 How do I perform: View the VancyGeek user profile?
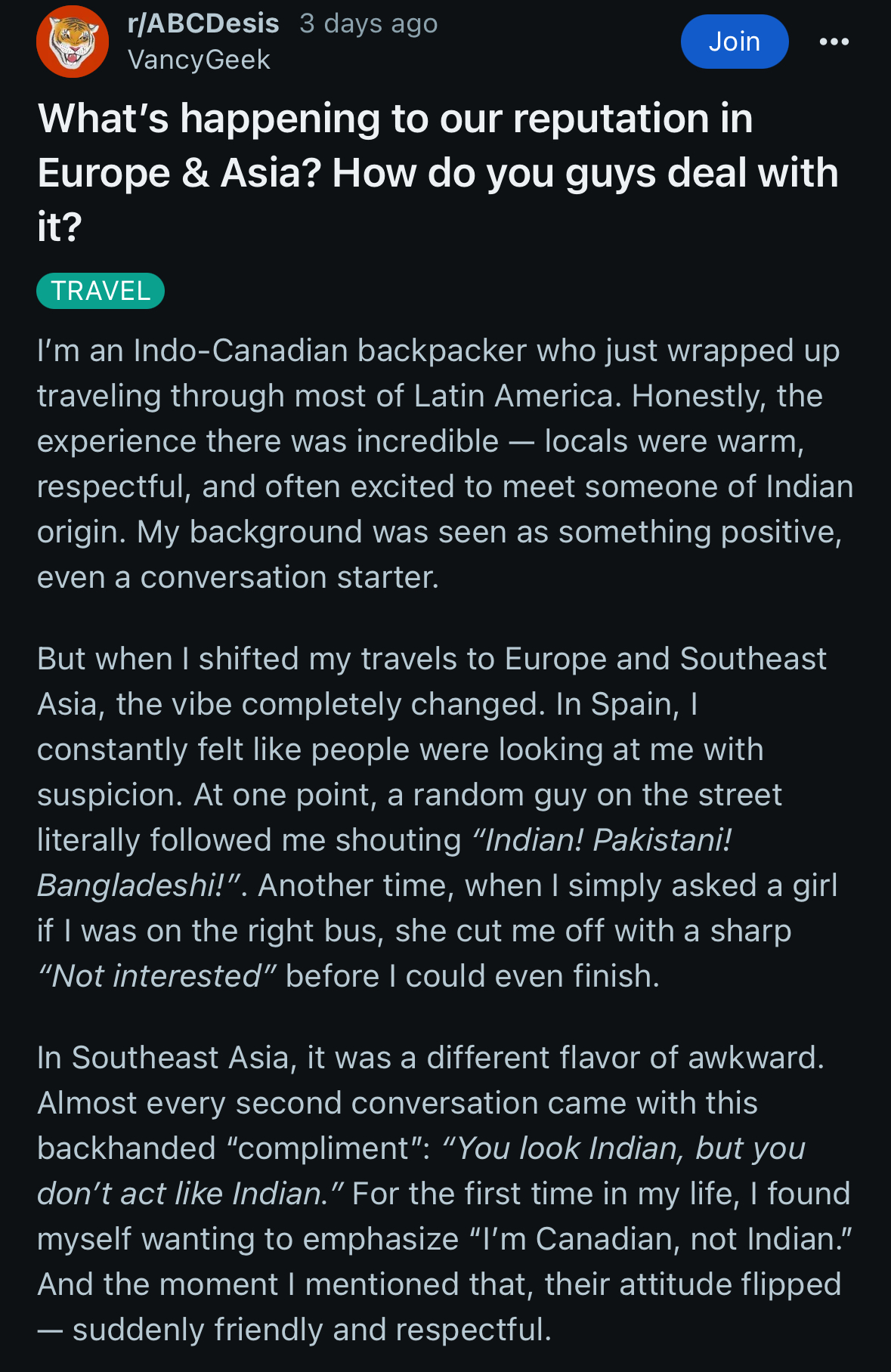coord(199,60)
